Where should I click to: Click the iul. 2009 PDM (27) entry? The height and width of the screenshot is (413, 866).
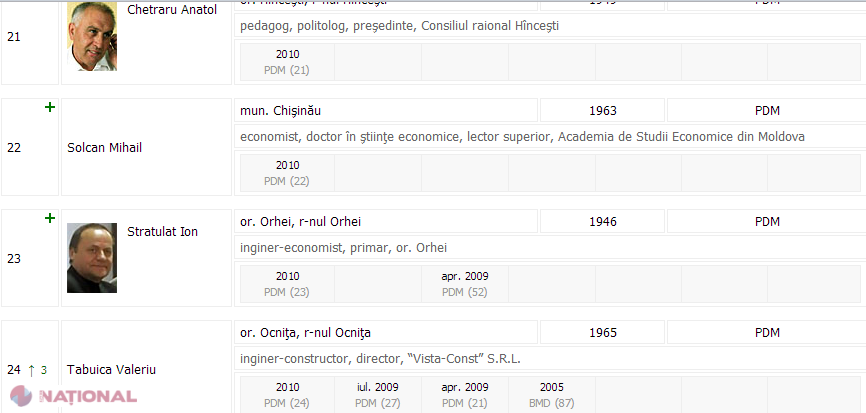[377, 395]
